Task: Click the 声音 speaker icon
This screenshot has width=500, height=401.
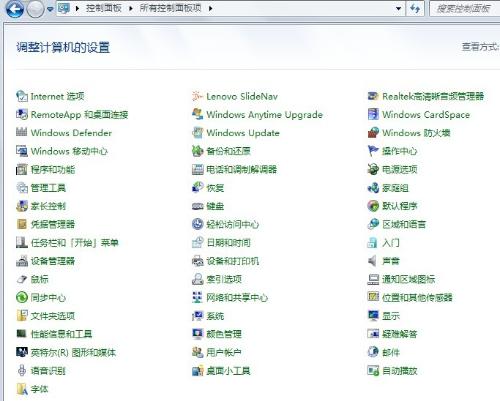Action: point(373,261)
